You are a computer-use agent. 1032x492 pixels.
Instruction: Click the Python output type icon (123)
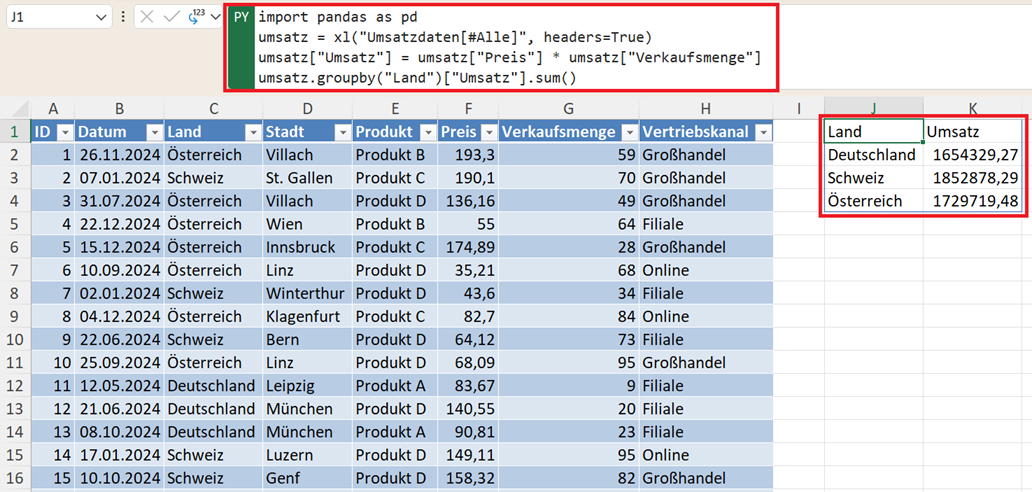195,17
